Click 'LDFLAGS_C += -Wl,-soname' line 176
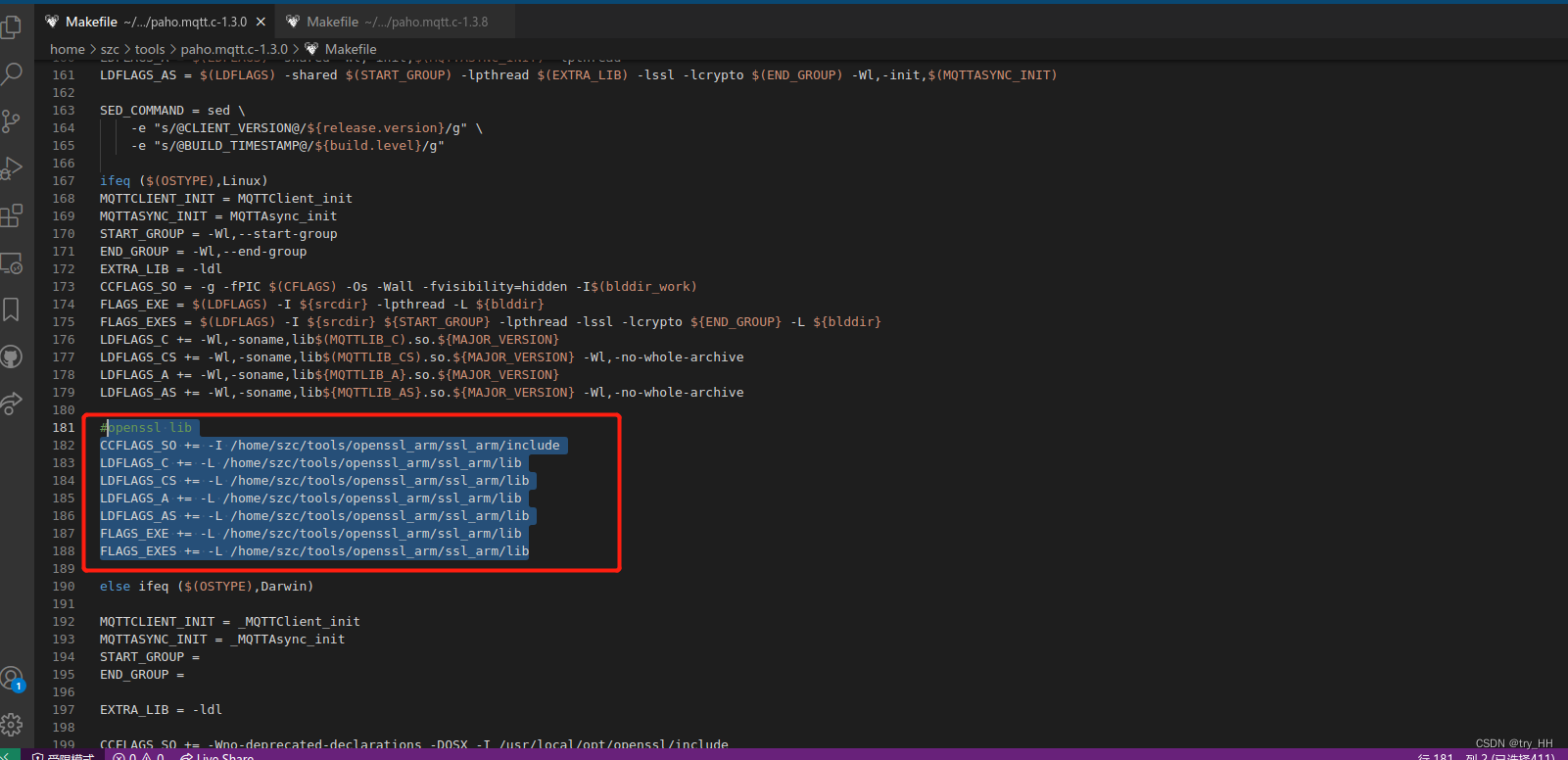Screen dimensions: 1568x760 pos(329,339)
